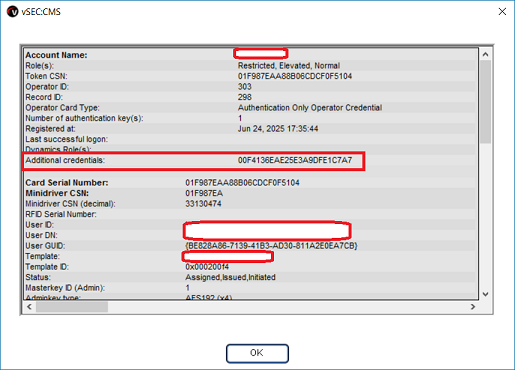Select the Operator ID value 303
This screenshot has height=370, width=515.
(x=244, y=87)
